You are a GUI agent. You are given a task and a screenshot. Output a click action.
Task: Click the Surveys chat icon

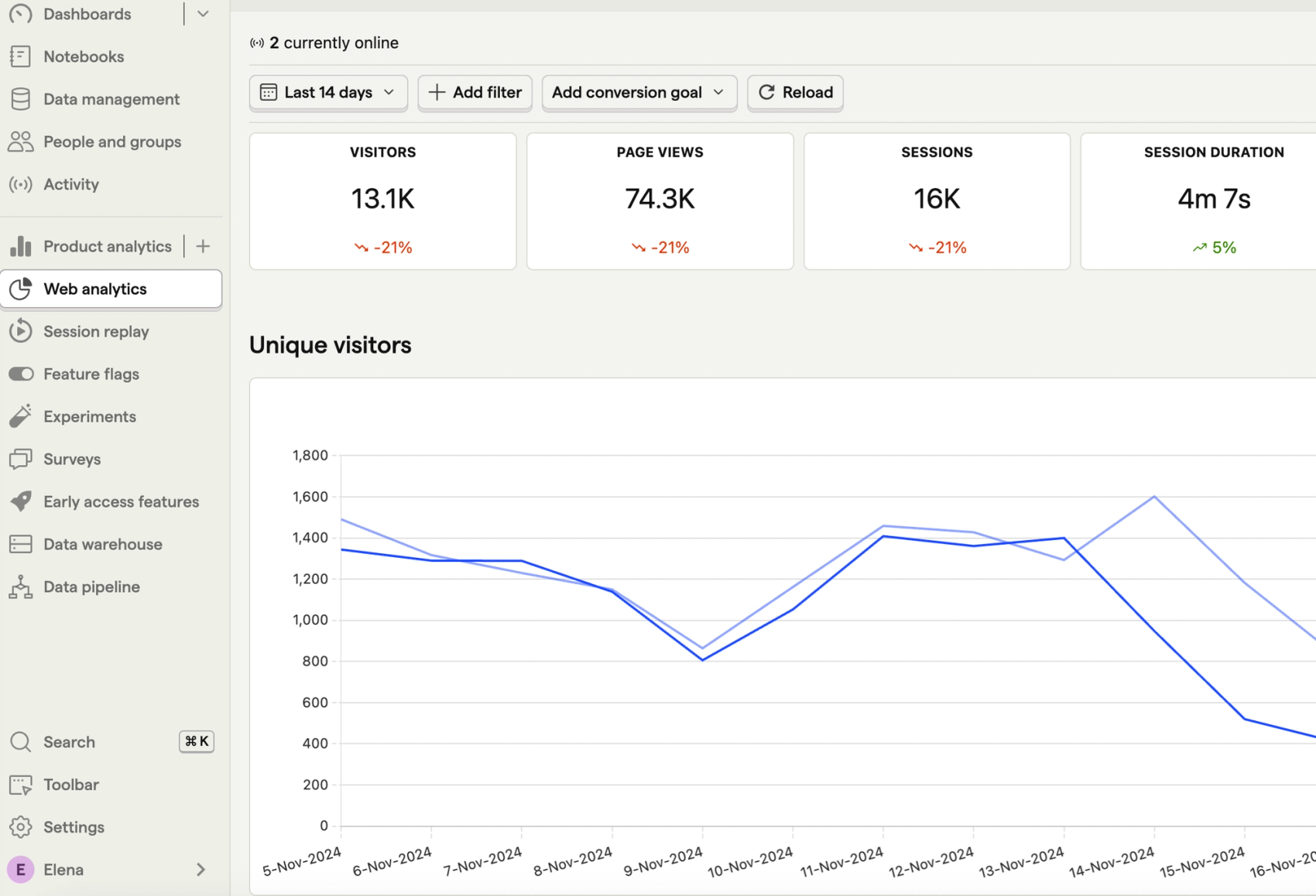tap(21, 459)
